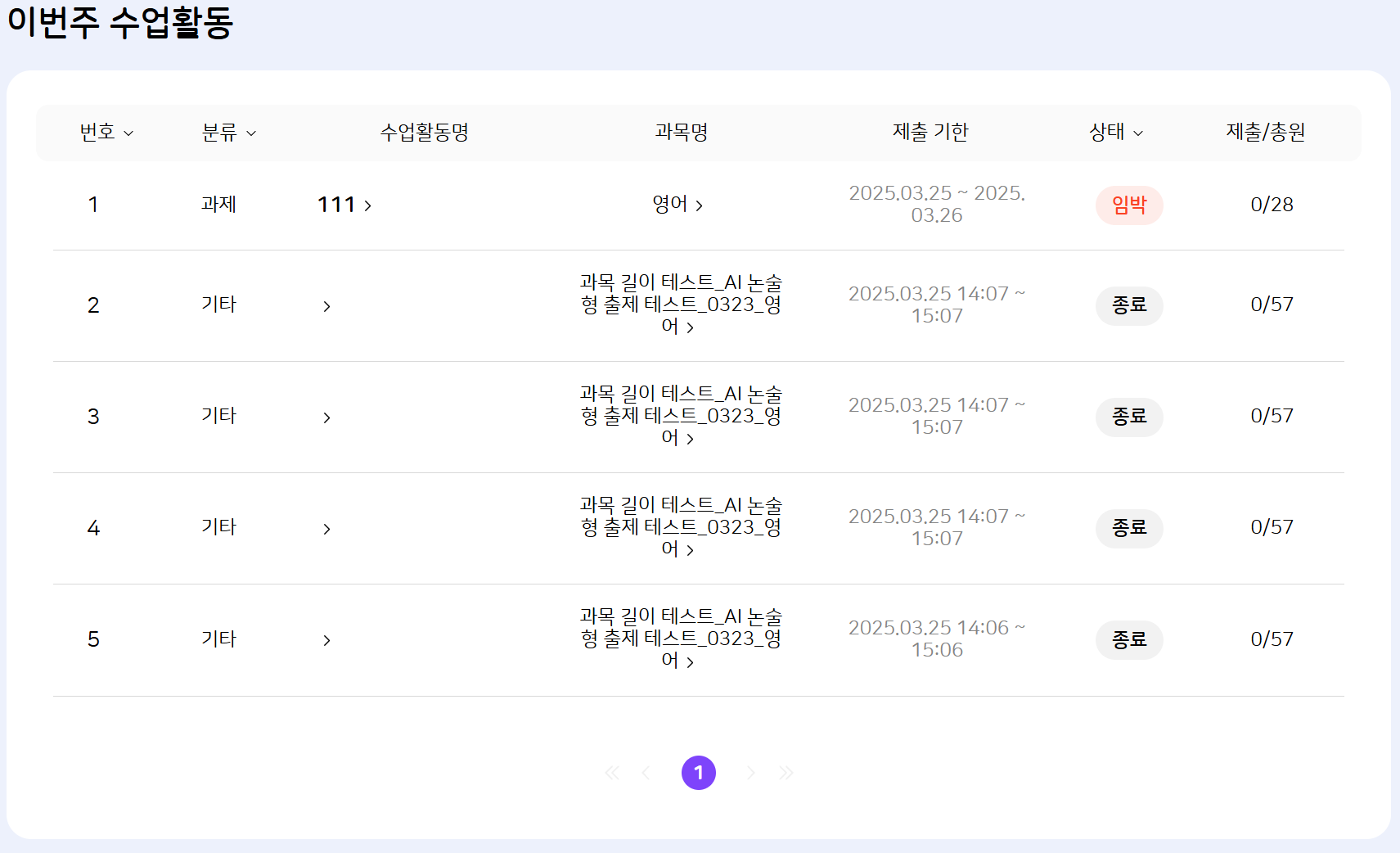Open the 분류 filter dropdown
Viewport: 1400px width, 853px height.
(x=228, y=133)
